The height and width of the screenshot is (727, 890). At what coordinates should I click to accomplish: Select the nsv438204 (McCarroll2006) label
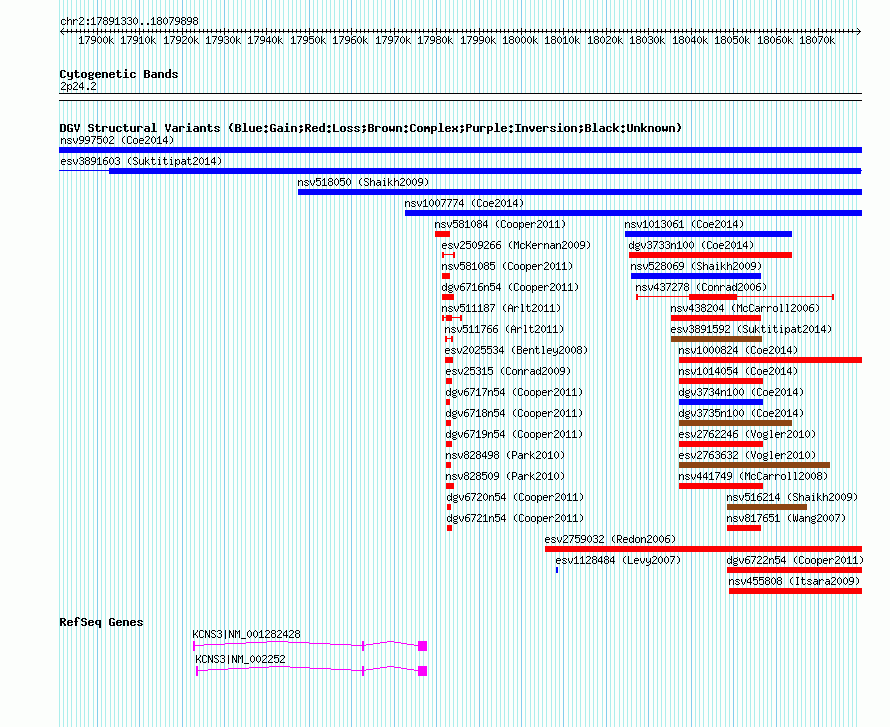point(745,308)
